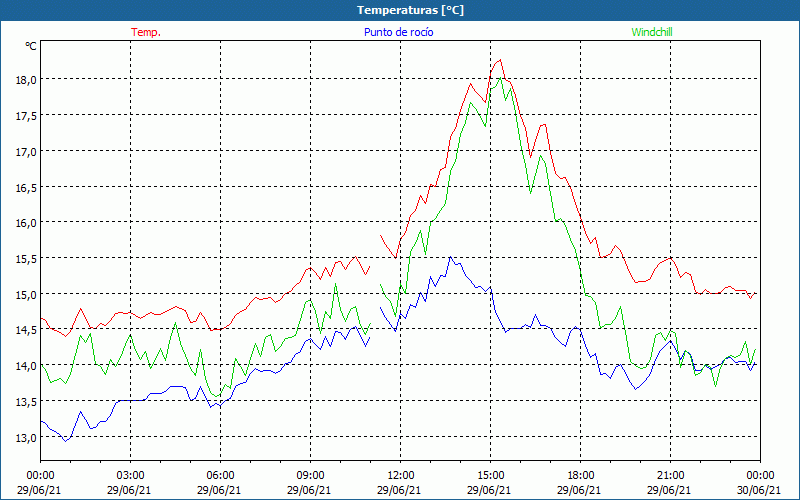Click the 00:00 29/06/21 time label
The image size is (800, 500).
[39, 482]
